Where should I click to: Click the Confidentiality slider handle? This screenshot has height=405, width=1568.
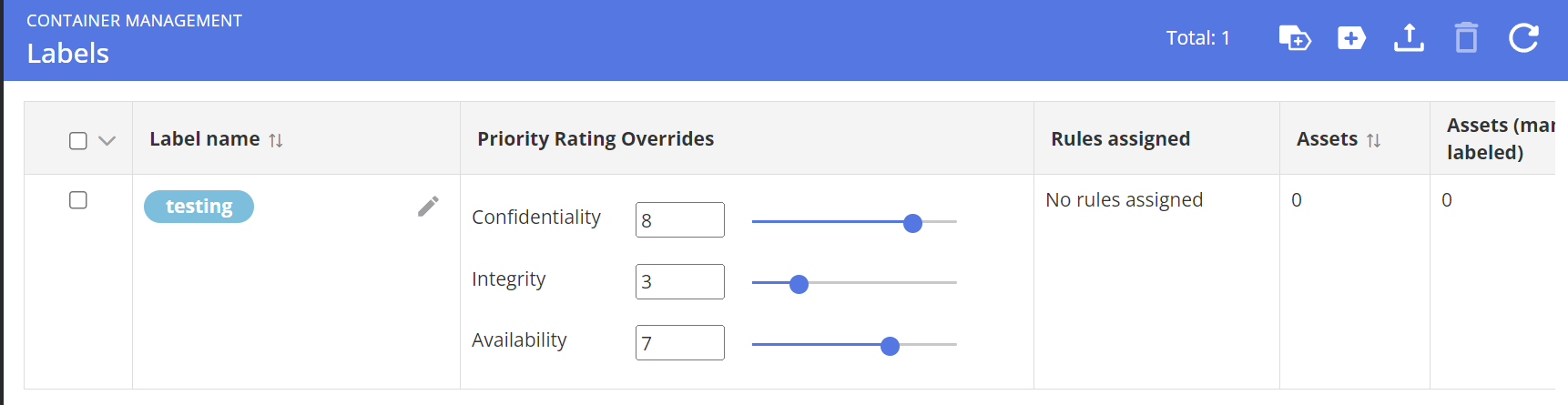click(912, 223)
